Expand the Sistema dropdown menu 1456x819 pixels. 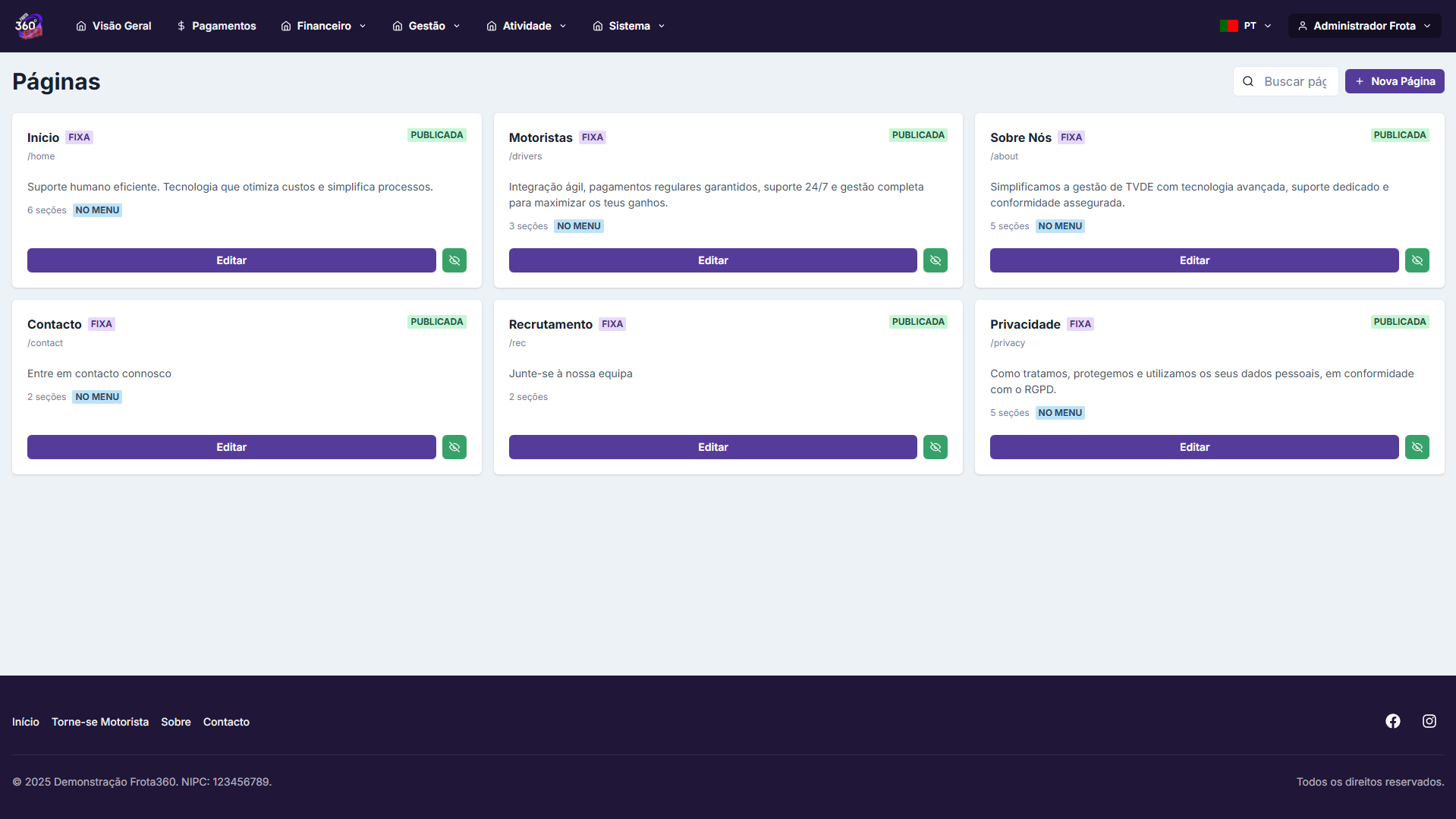[x=629, y=26]
